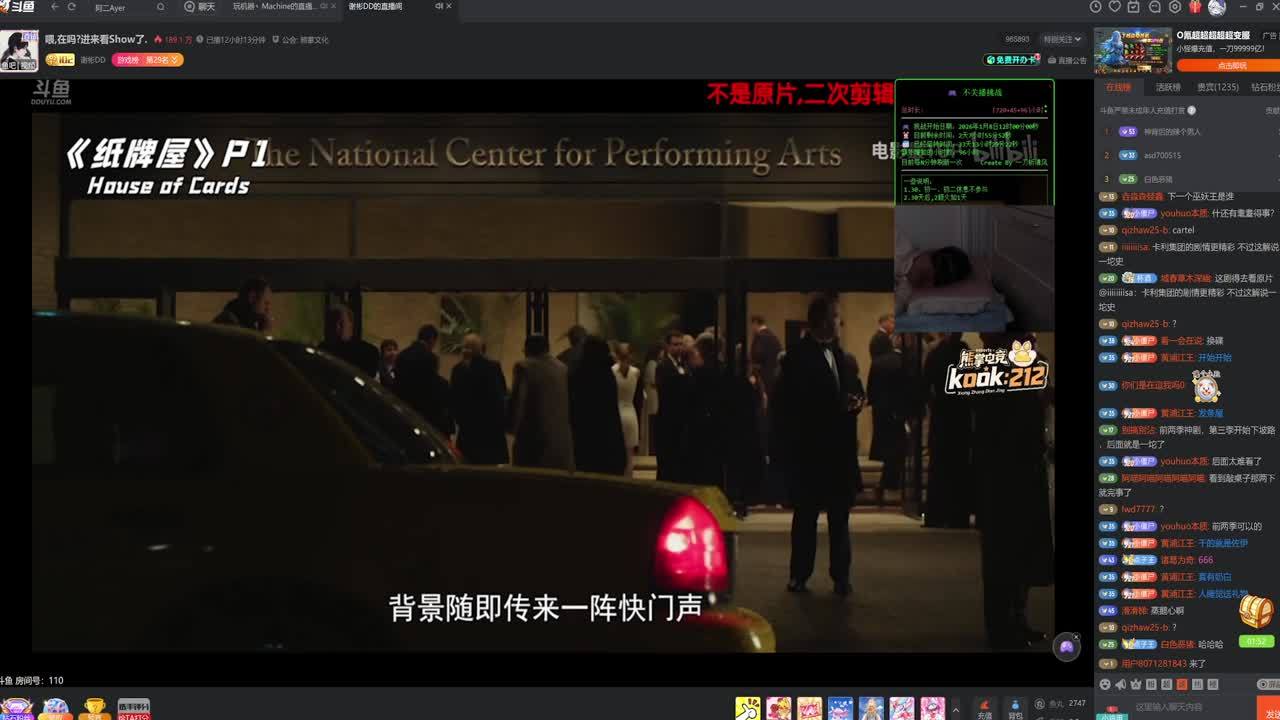Switch to the 贵宾(1235) tab
Image resolution: width=1280 pixels, height=720 pixels.
[1217, 87]
